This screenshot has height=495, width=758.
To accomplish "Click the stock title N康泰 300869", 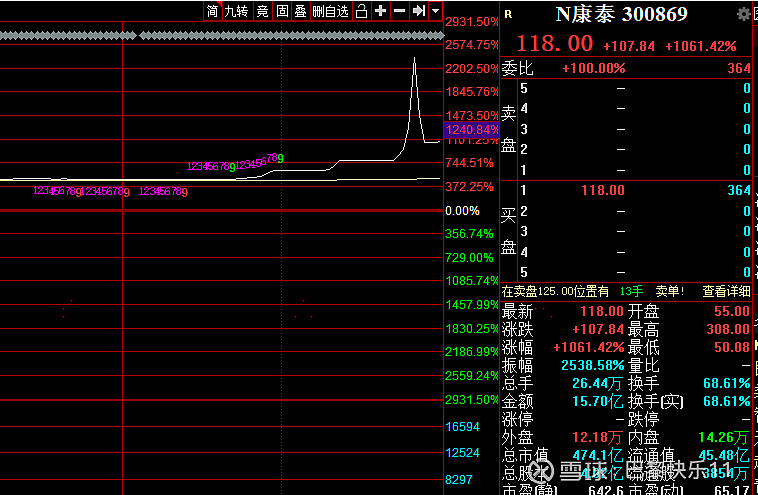I will click(621, 15).
